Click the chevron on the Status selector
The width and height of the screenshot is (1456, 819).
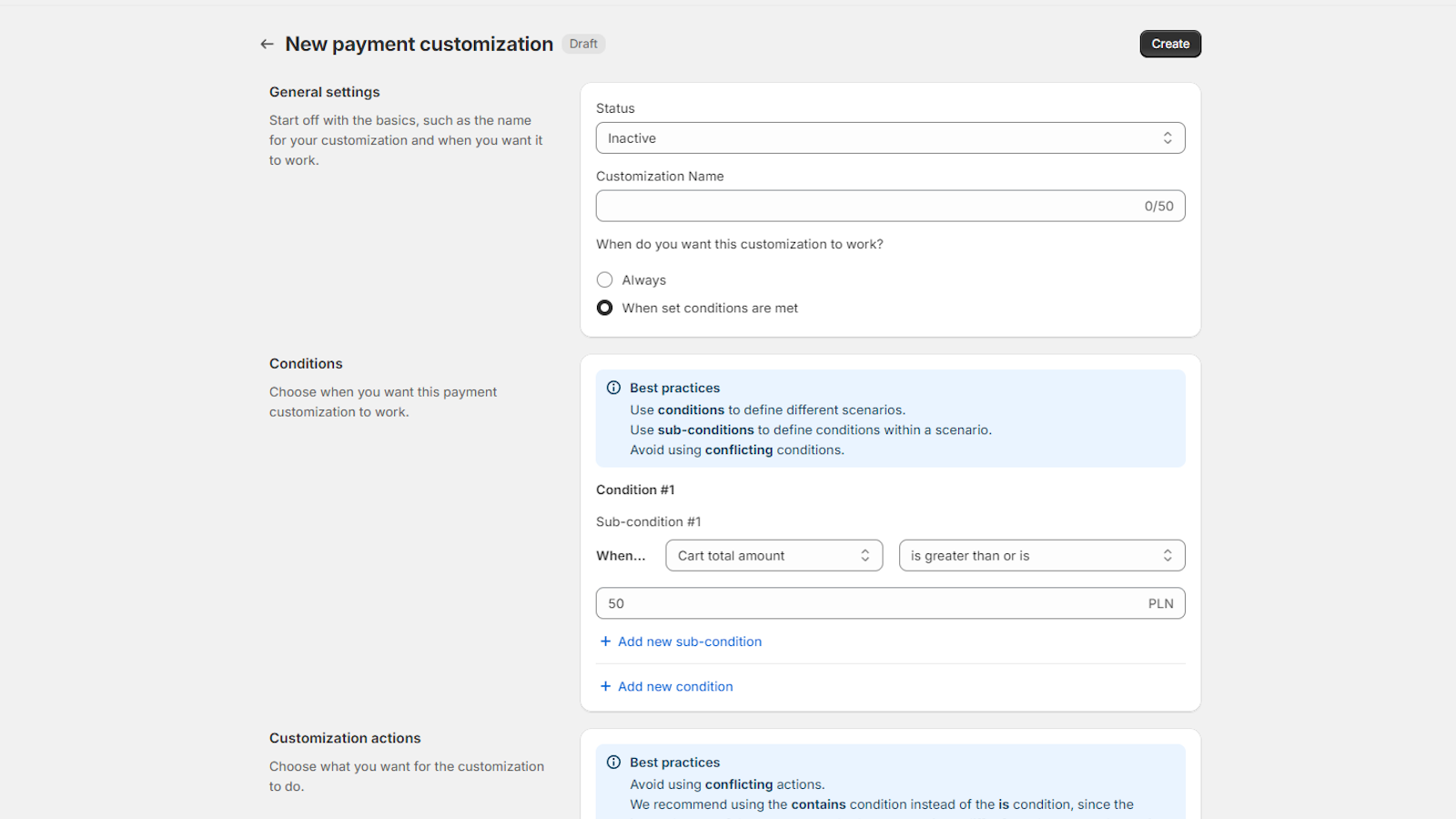(1168, 137)
